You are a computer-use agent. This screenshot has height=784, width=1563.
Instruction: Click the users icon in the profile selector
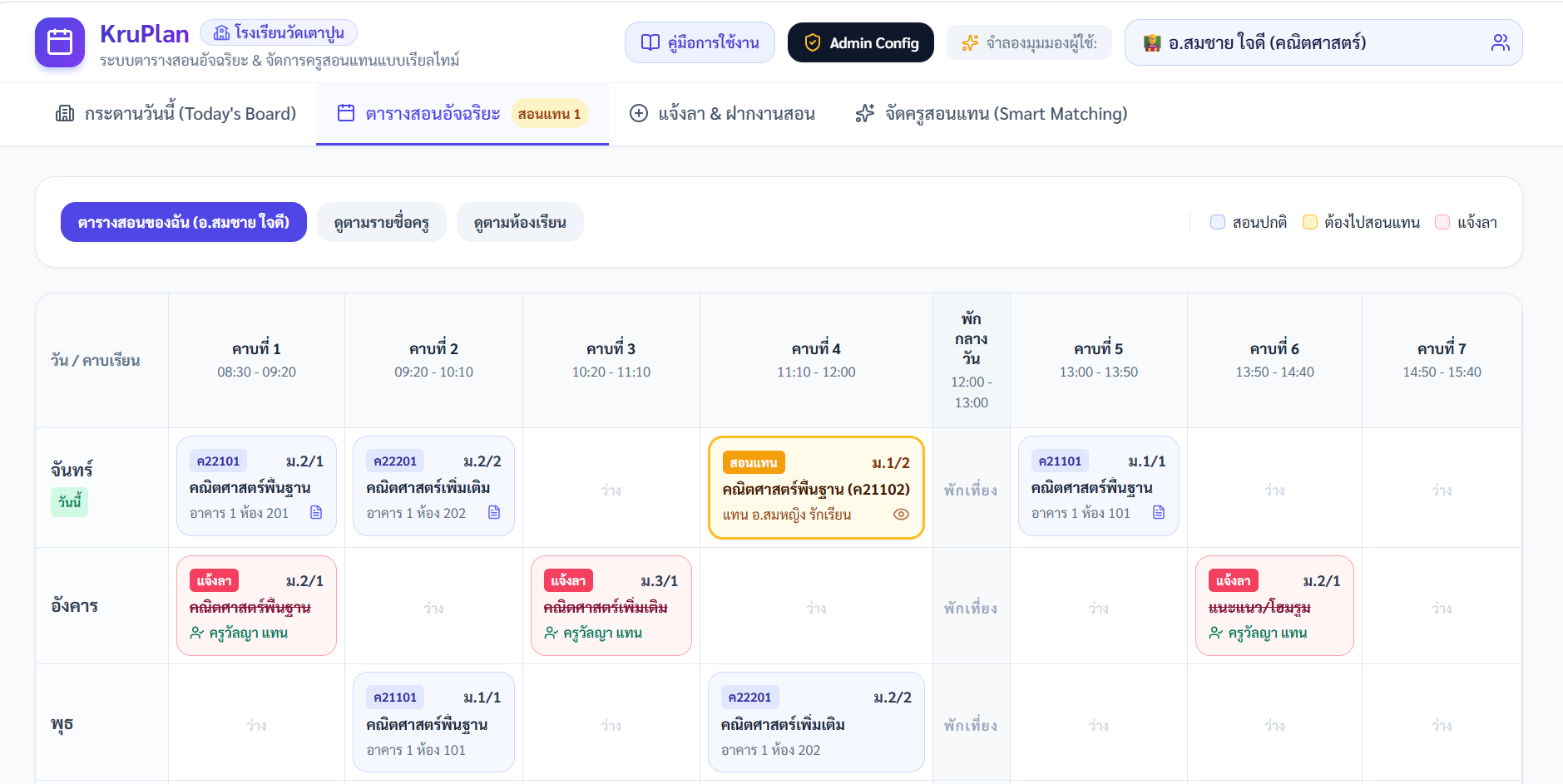[1500, 42]
